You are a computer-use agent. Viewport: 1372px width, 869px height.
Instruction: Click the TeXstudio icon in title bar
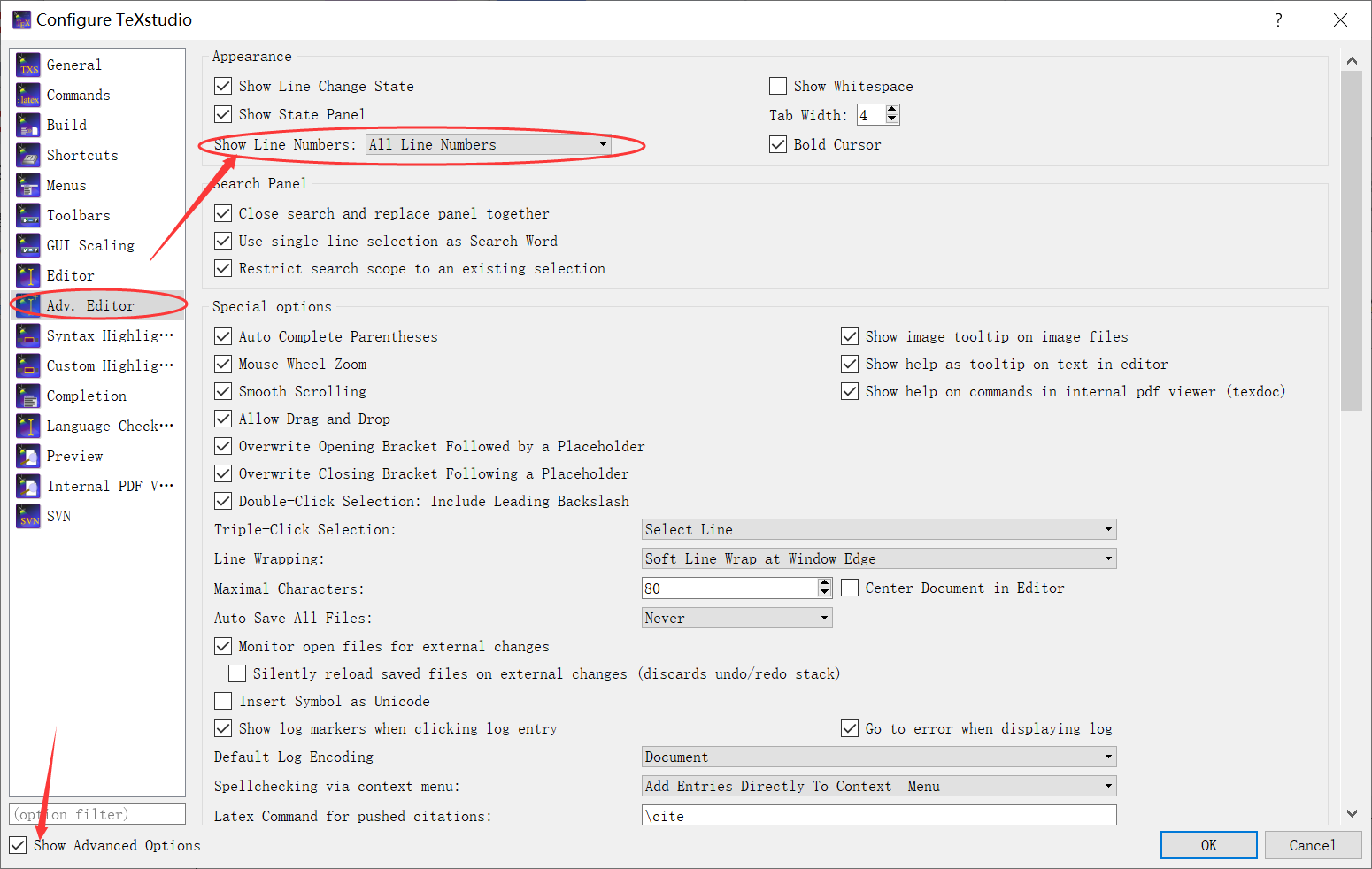(x=21, y=19)
